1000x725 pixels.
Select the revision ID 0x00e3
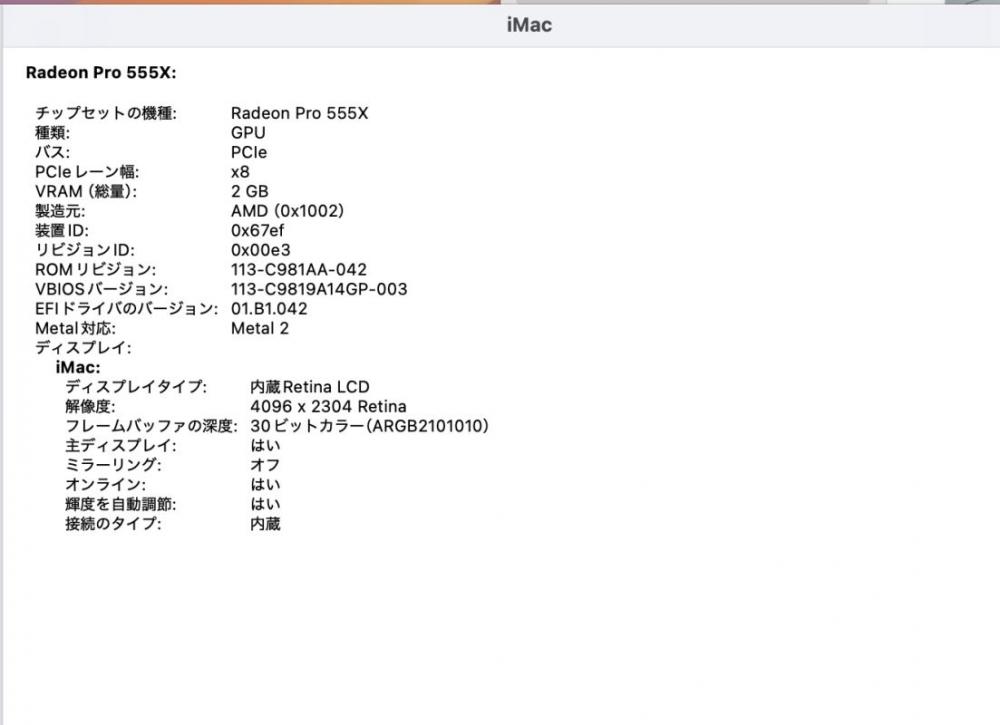pos(261,251)
